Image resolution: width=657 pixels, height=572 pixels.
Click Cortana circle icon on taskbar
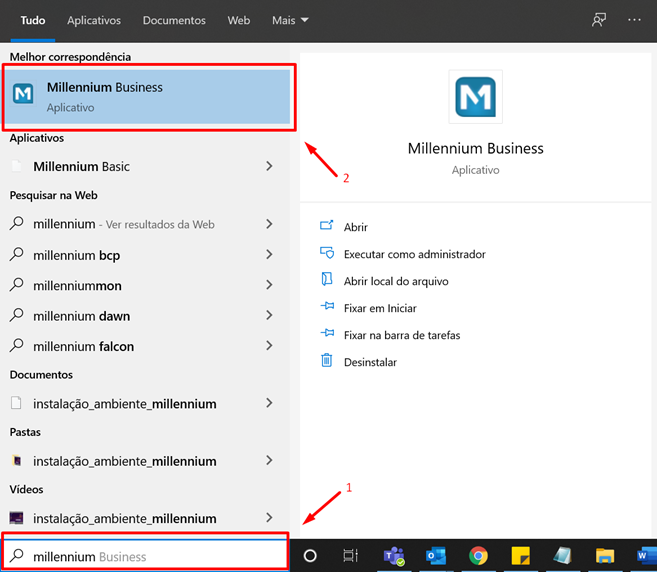[310, 556]
